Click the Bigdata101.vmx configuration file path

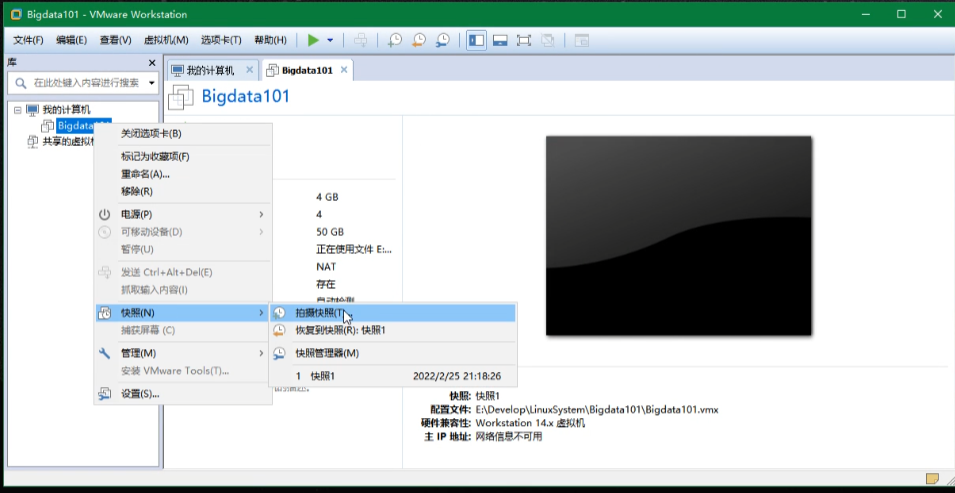coord(597,410)
